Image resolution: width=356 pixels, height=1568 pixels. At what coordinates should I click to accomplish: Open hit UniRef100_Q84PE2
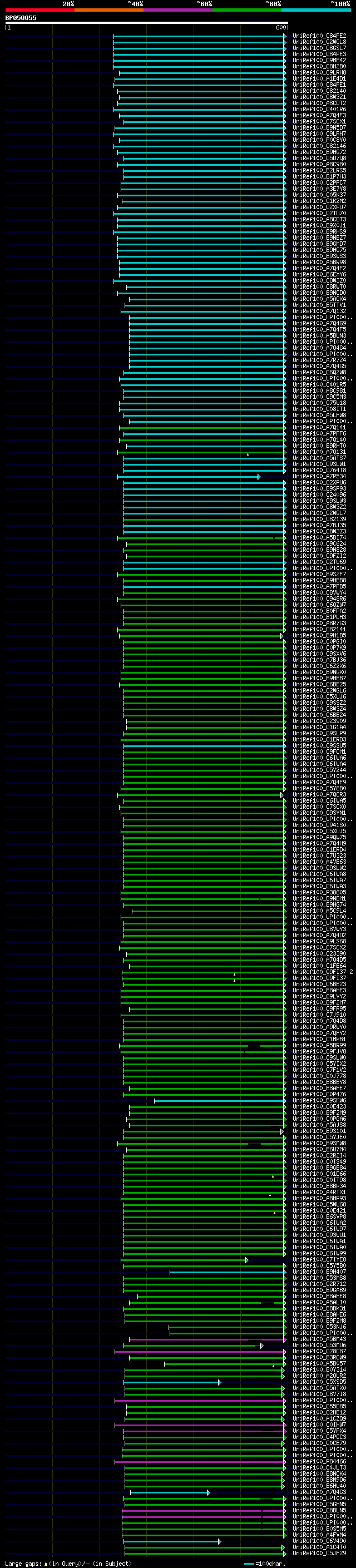point(319,36)
